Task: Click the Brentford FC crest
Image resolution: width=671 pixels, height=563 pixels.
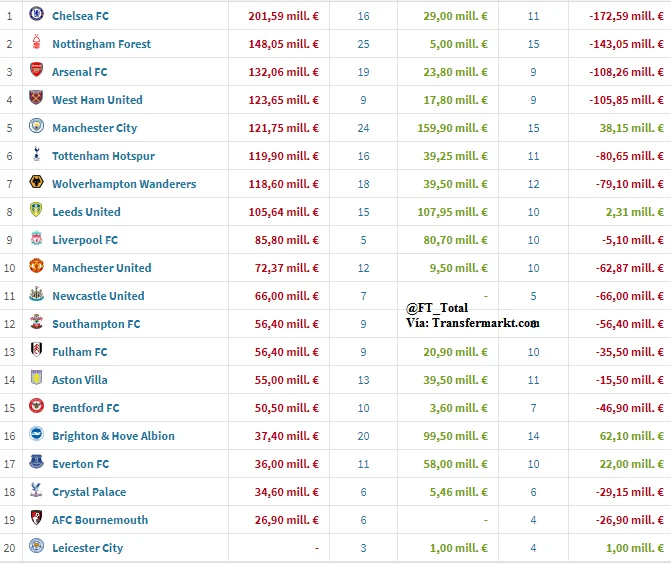Action: 36,406
